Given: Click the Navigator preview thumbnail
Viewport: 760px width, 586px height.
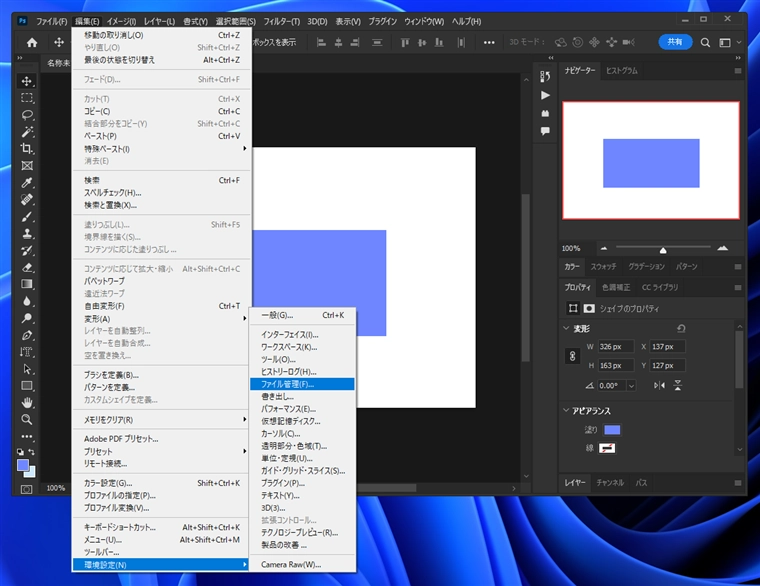Looking at the screenshot, I should [x=651, y=160].
